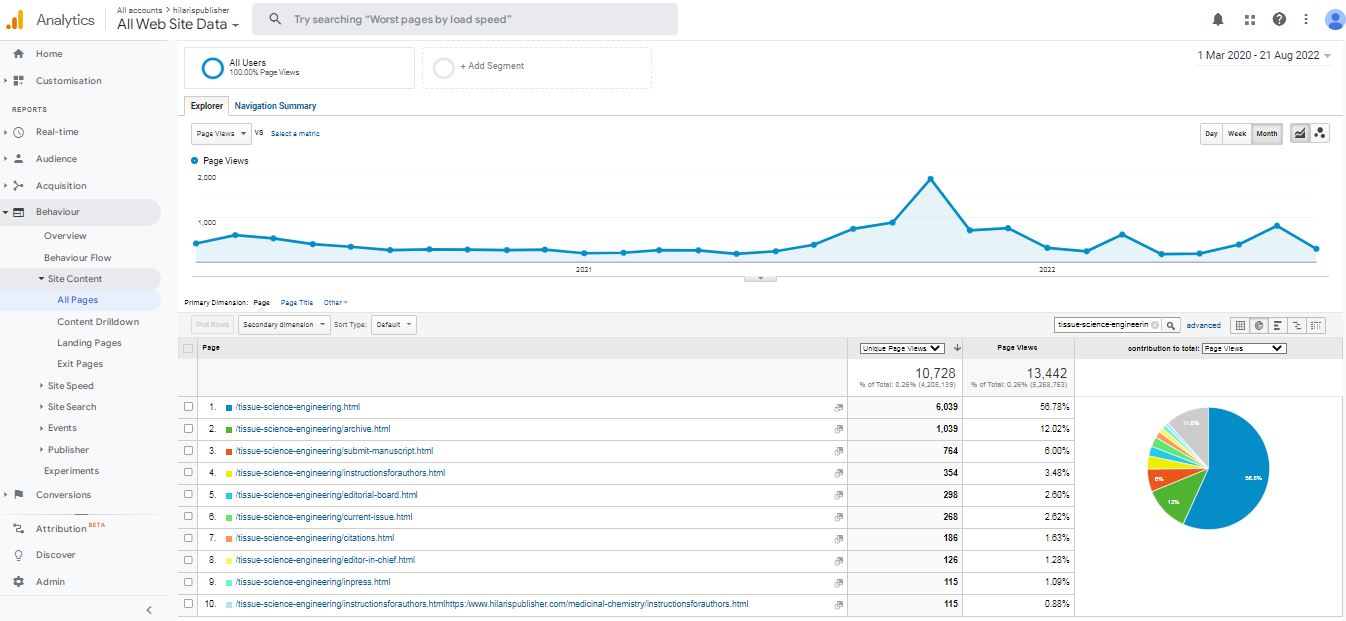This screenshot has width=1346, height=621.
Task: Click the notifications bell icon
Action: pyautogui.click(x=1217, y=19)
